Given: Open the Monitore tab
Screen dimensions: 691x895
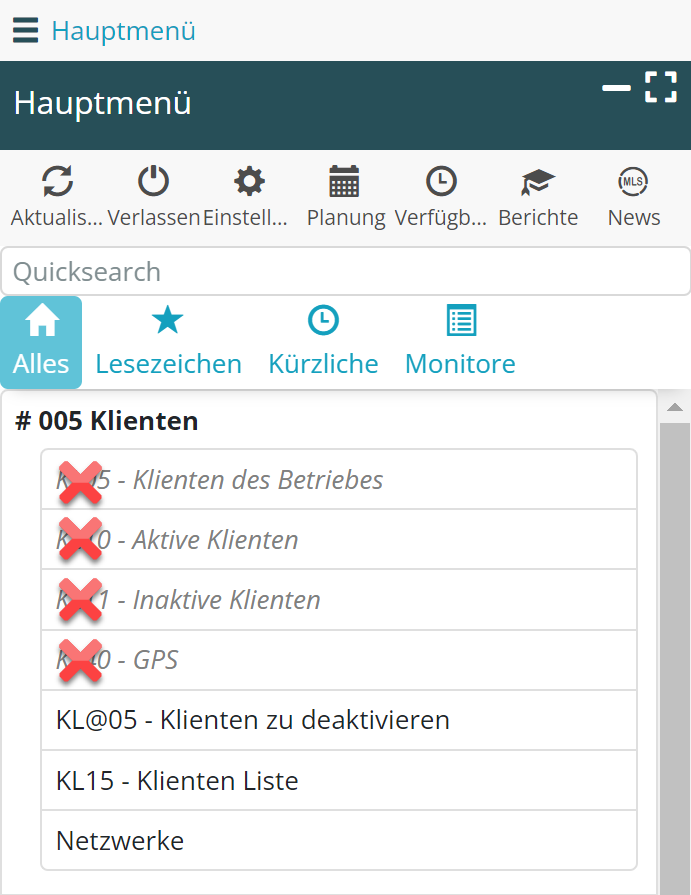Looking at the screenshot, I should pos(460,342).
